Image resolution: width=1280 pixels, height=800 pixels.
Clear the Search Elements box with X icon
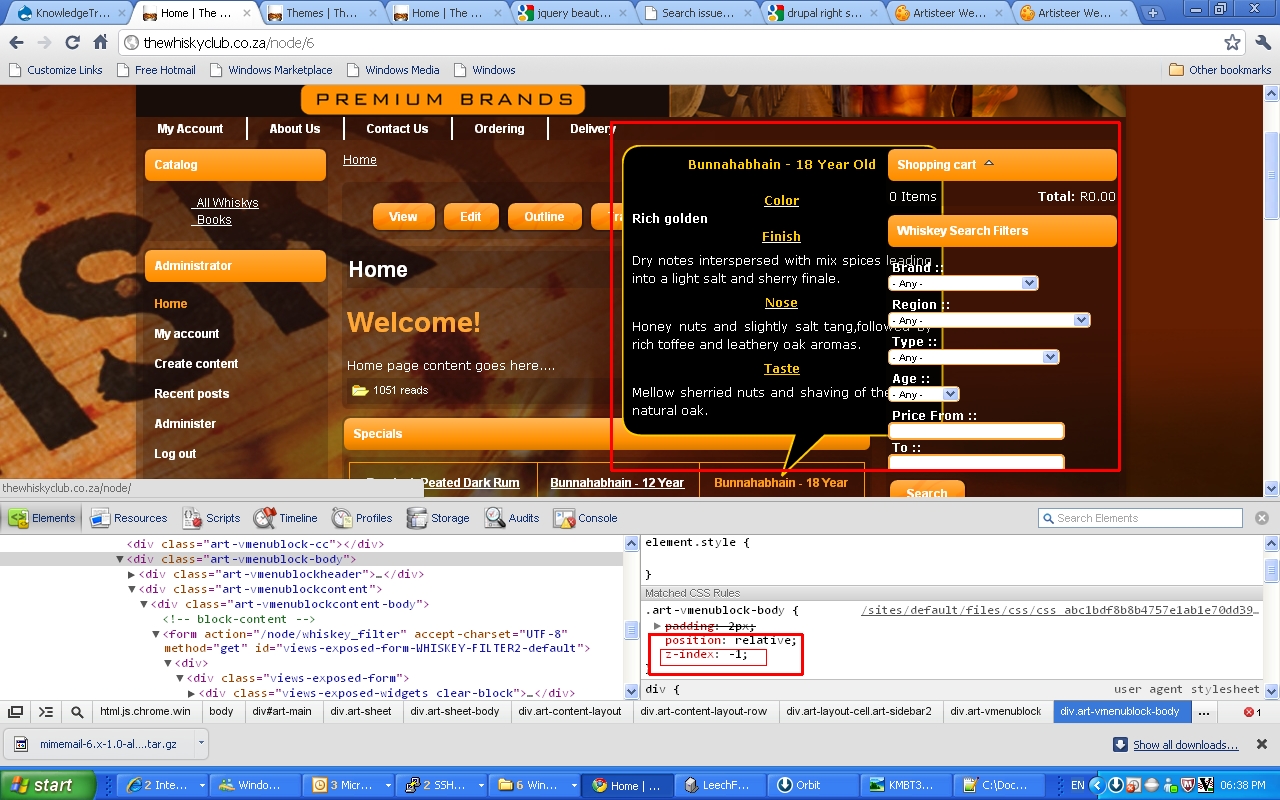click(x=1262, y=518)
